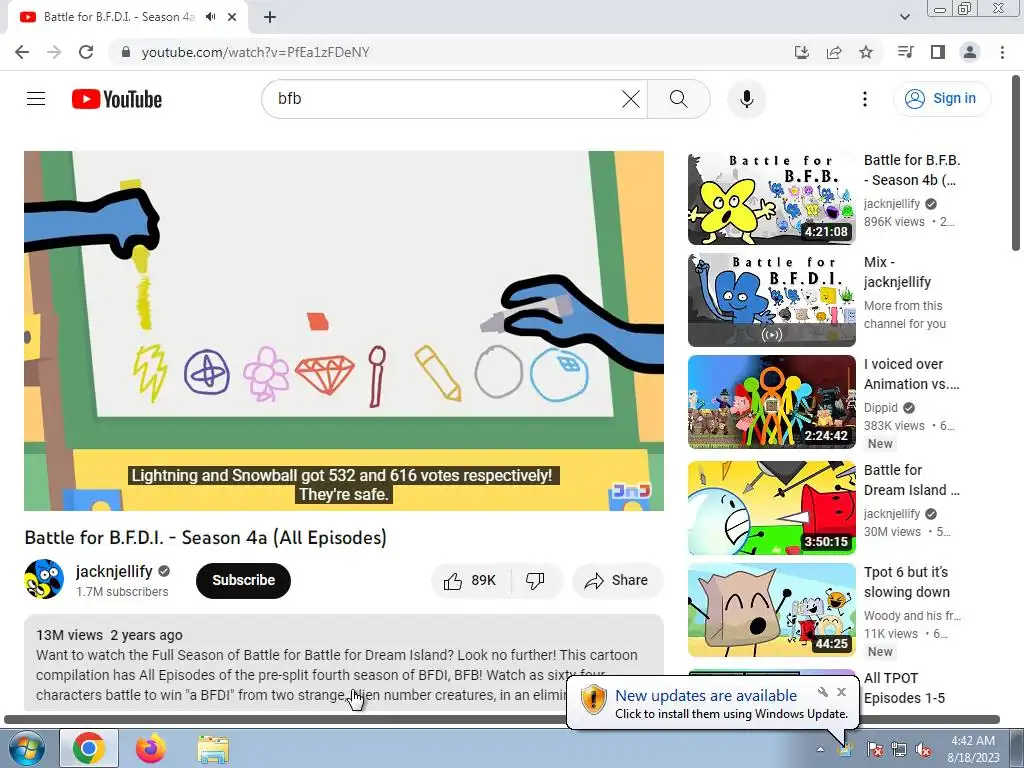Image resolution: width=1024 pixels, height=768 pixels.
Task: Open network tray icon
Action: point(899,749)
